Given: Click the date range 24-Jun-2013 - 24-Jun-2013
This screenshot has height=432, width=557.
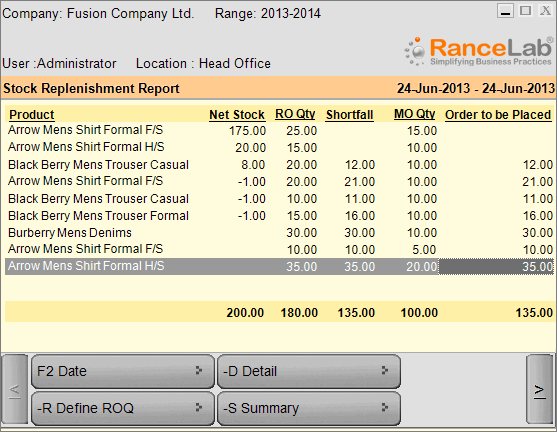Looking at the screenshot, I should click(x=476, y=88).
